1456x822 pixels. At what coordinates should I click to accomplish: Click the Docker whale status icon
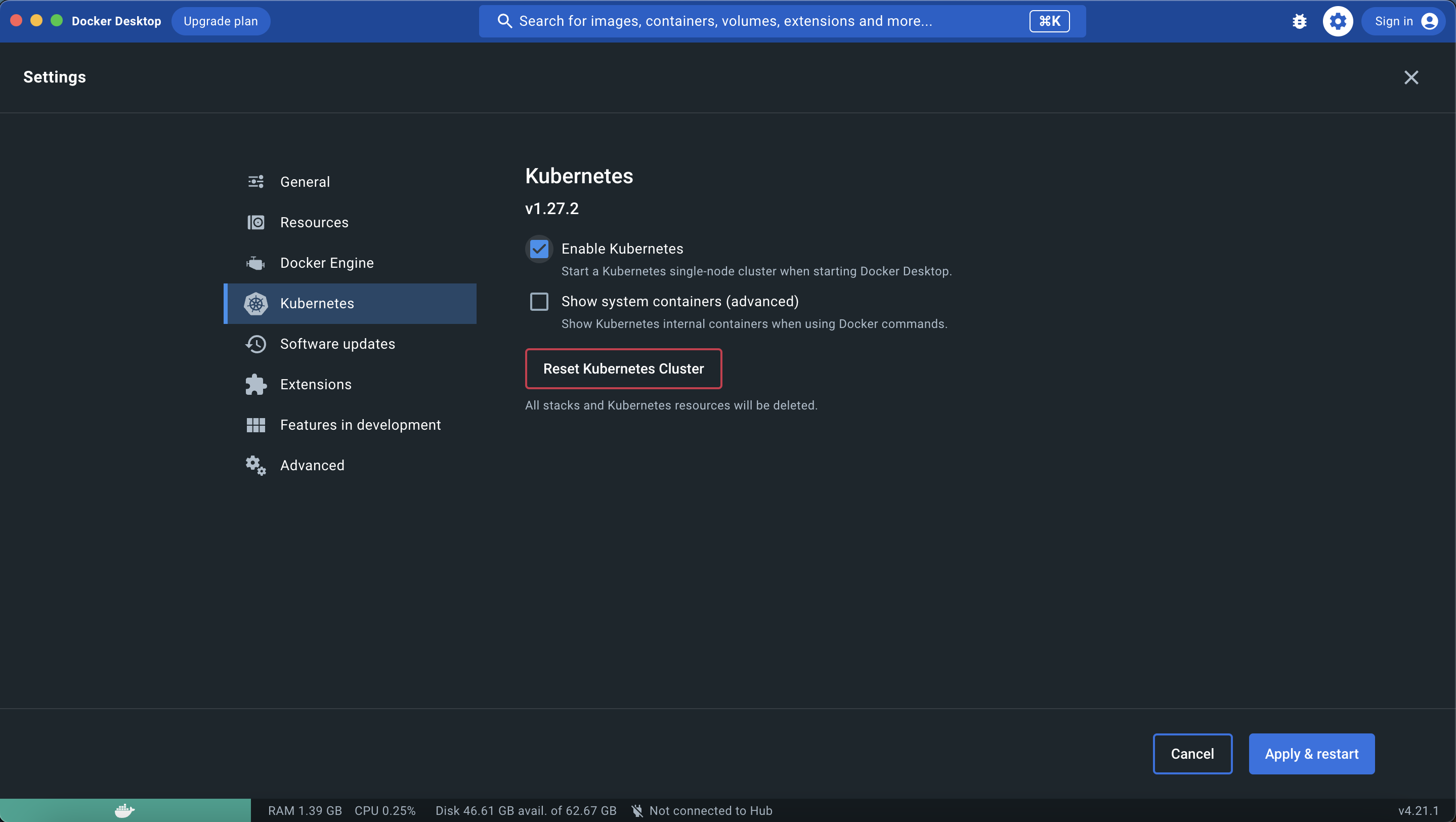point(124,810)
